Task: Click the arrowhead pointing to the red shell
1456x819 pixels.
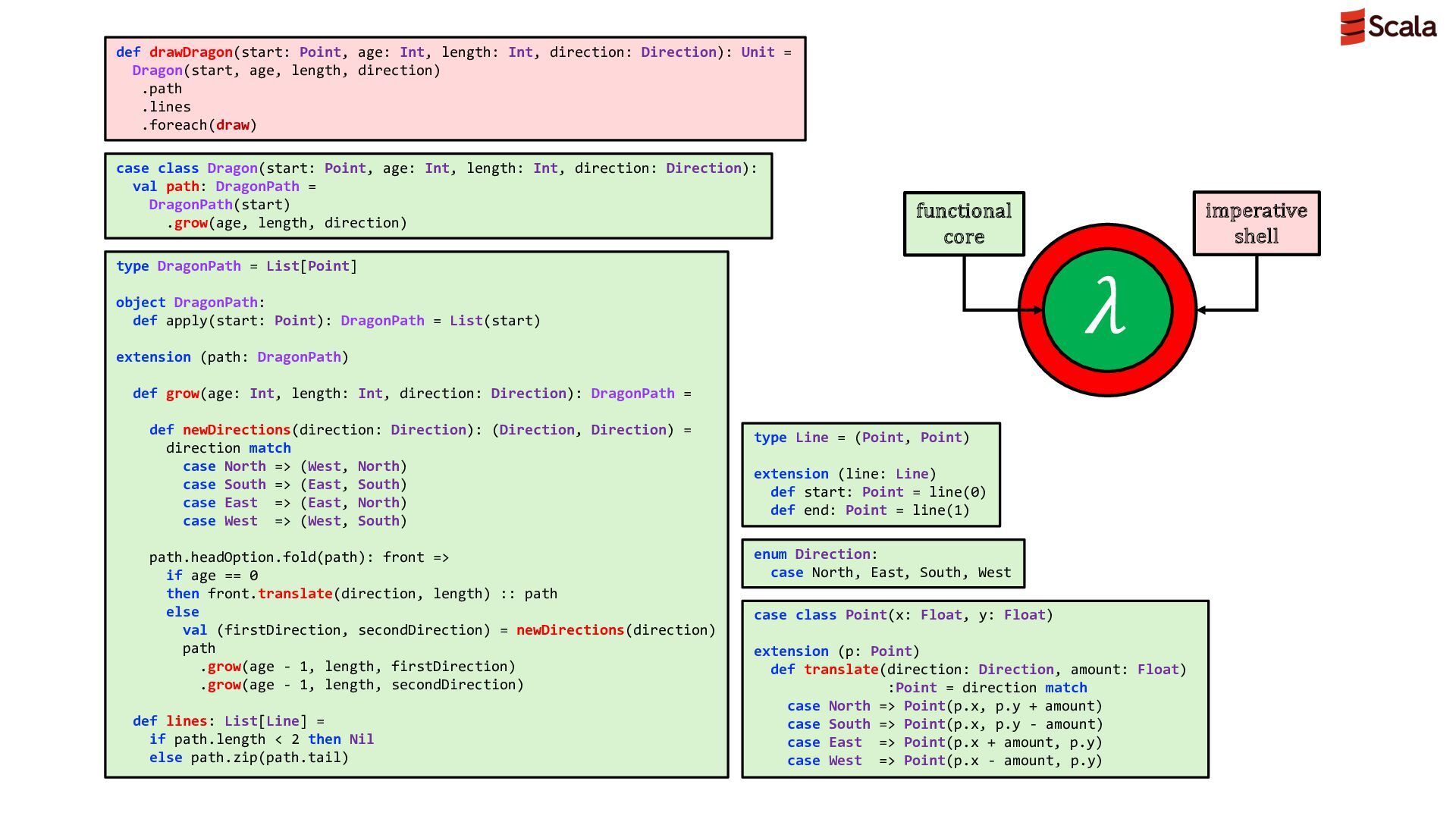Action: (x=1203, y=309)
